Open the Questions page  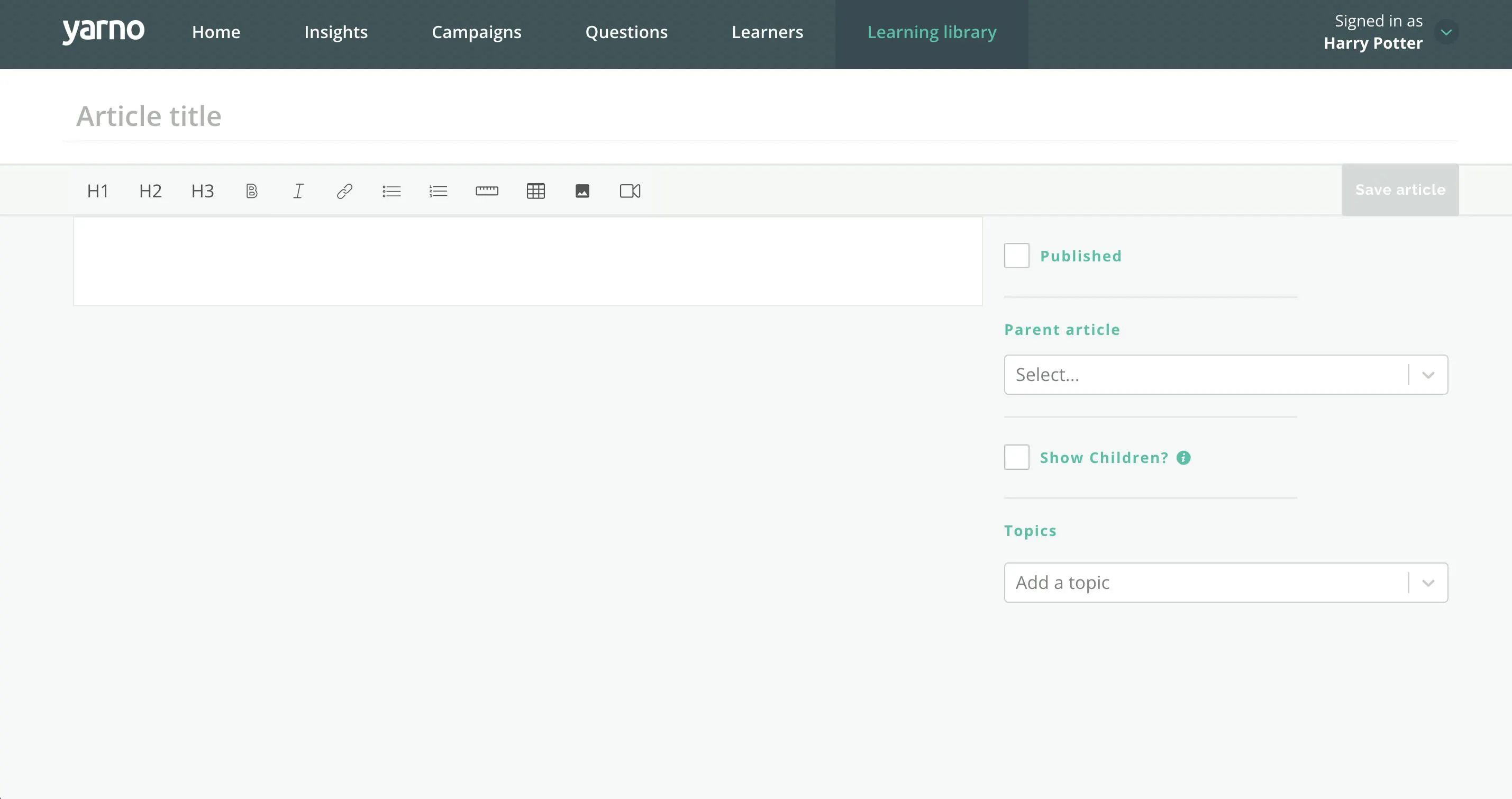626,32
